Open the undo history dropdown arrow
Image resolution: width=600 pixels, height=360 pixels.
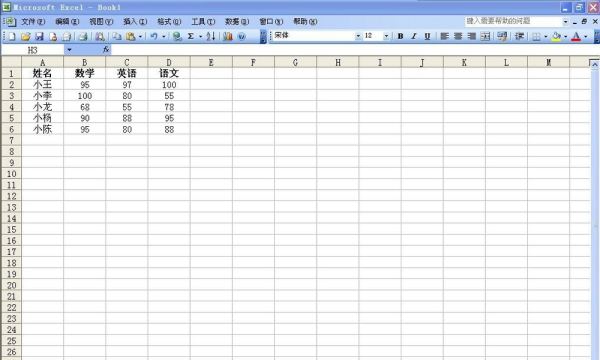pos(163,36)
